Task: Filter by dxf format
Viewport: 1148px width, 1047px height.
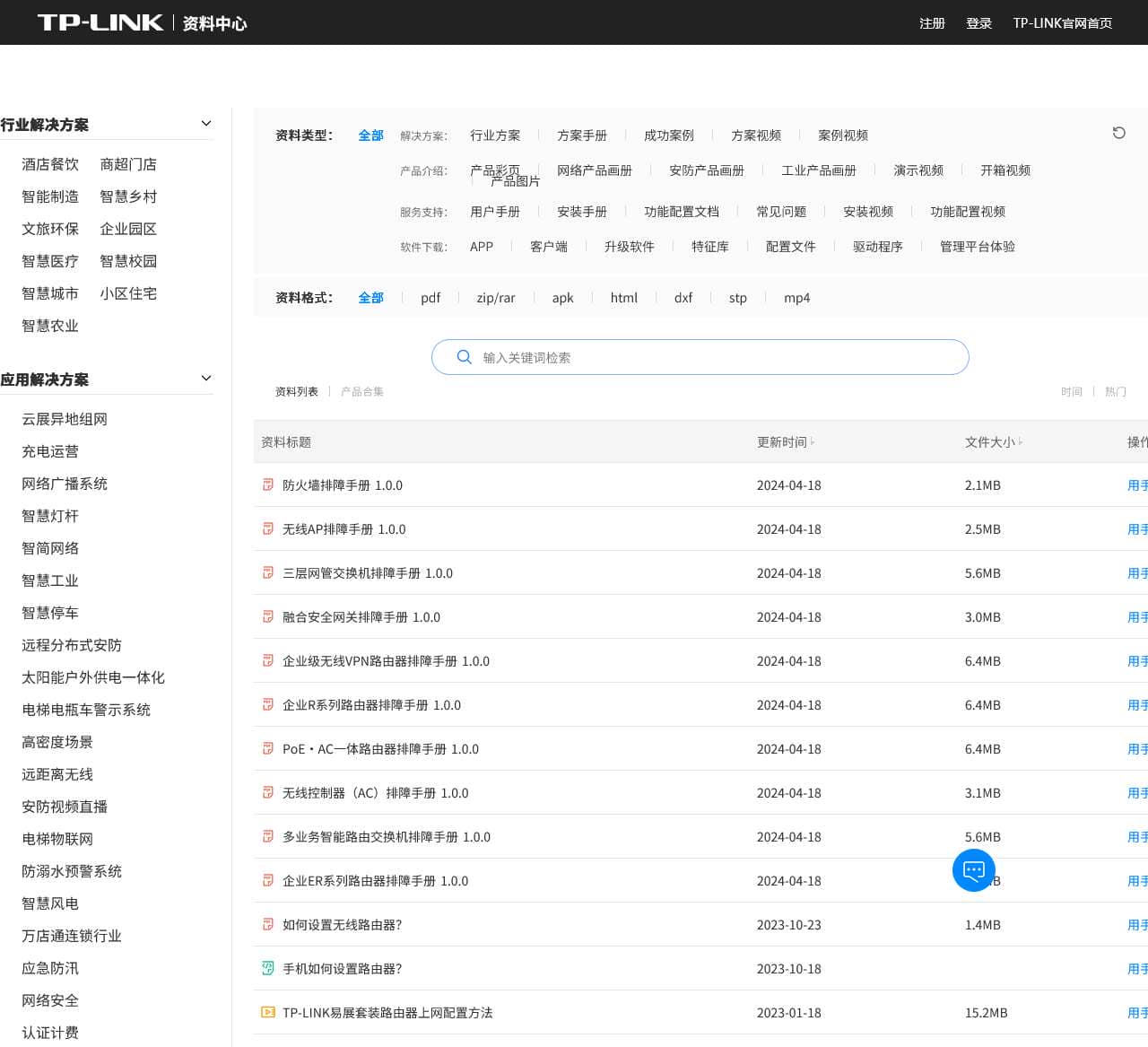Action: tap(683, 298)
